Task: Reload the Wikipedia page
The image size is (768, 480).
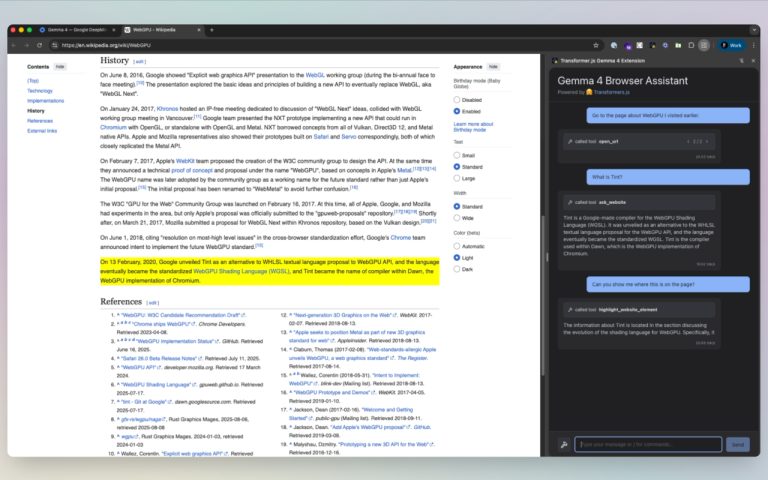Action: coord(39,45)
